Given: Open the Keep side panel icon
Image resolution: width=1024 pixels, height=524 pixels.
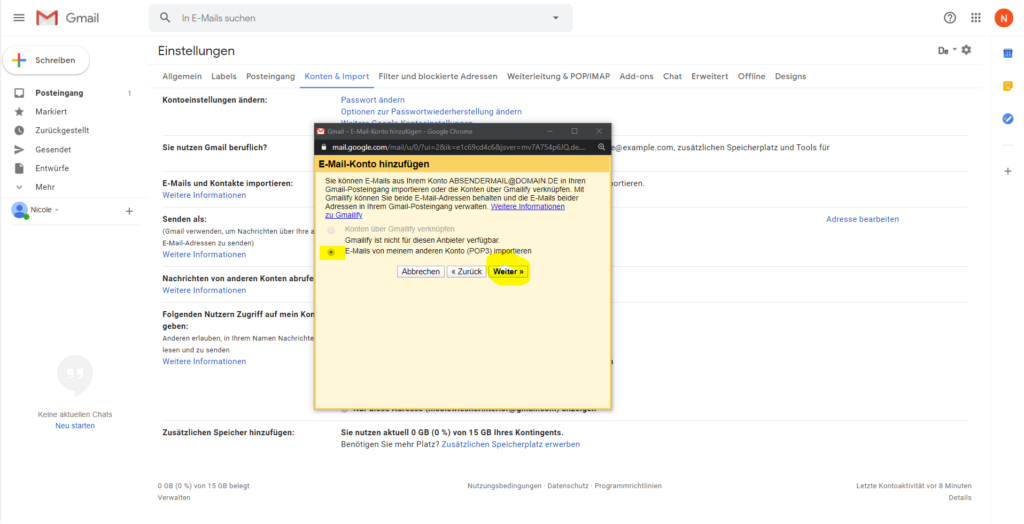Looking at the screenshot, I should (1008, 86).
